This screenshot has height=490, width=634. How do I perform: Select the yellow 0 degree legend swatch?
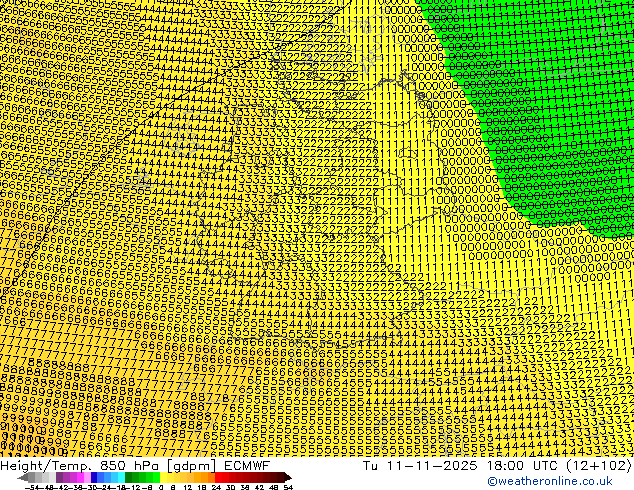click(163, 477)
